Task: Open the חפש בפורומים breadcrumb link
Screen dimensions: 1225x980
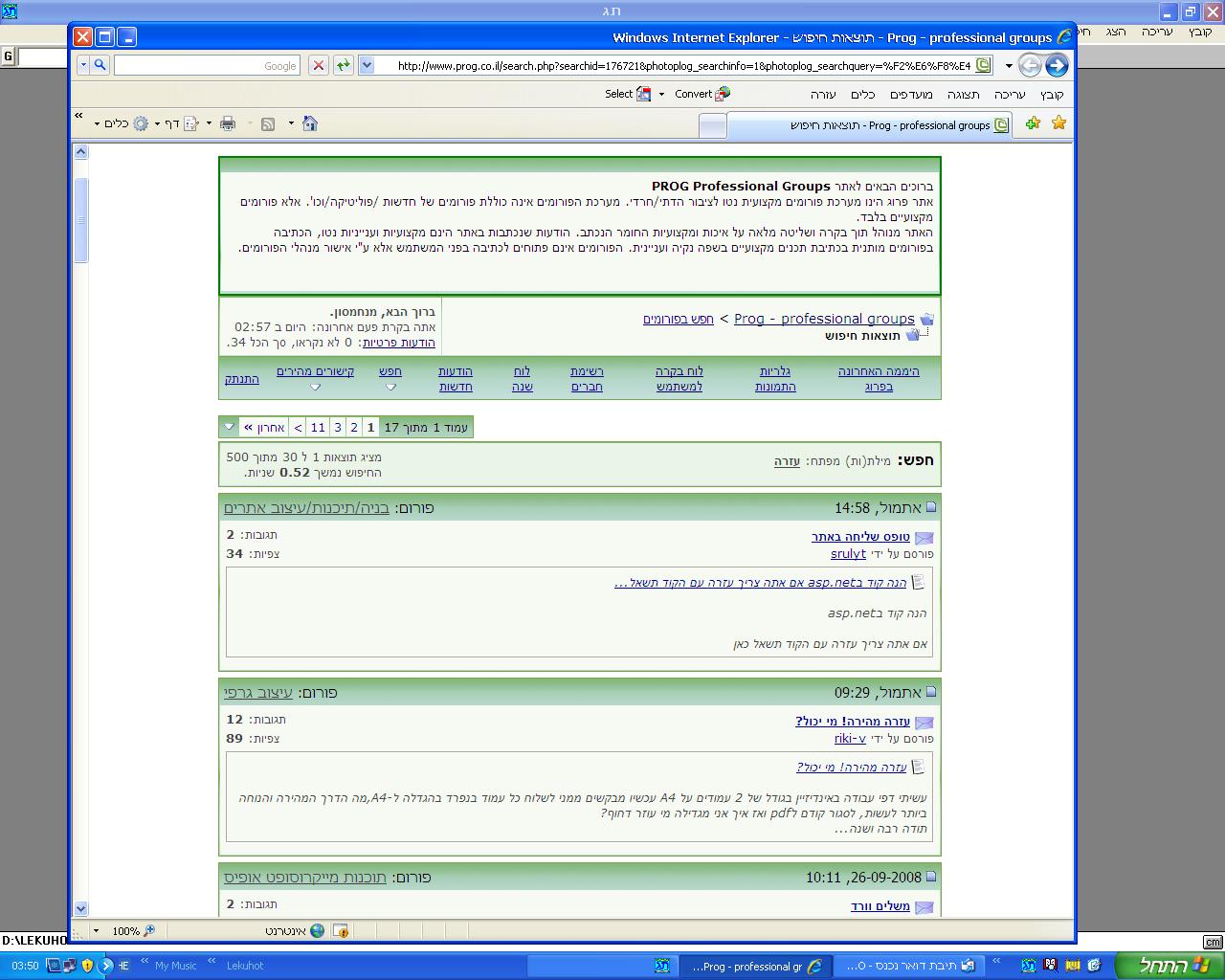Action: (x=679, y=319)
